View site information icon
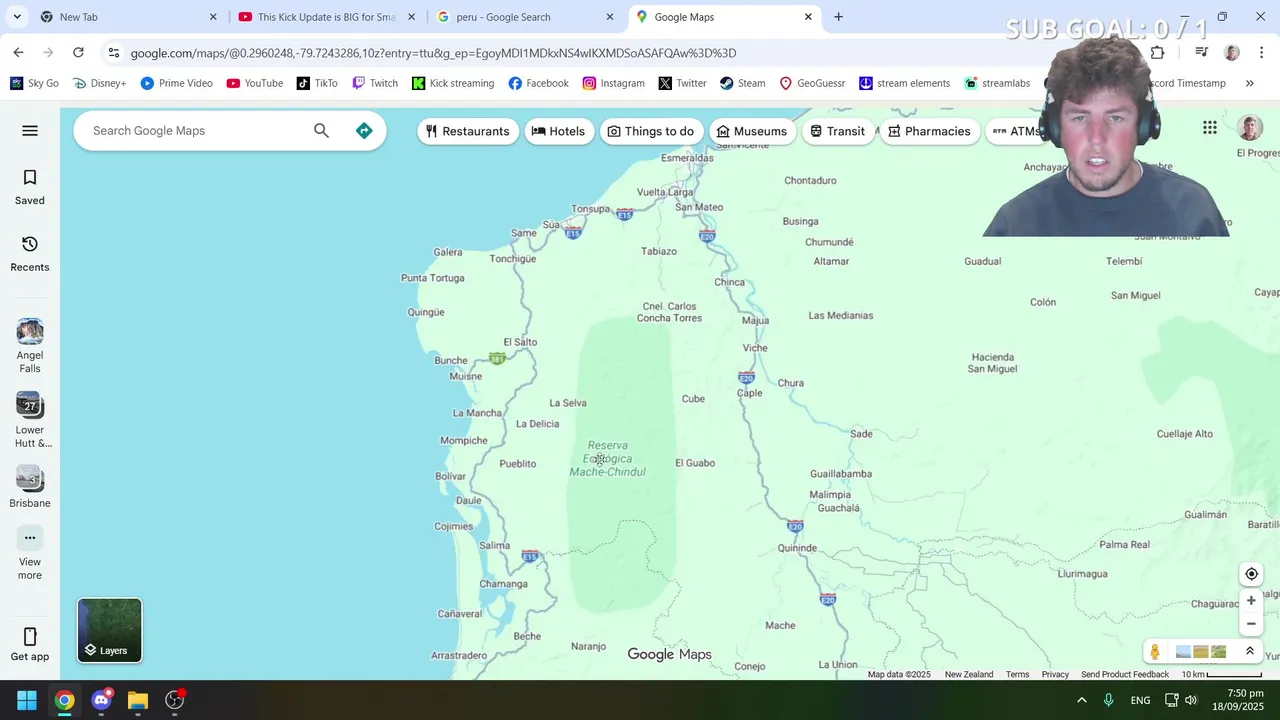 [114, 53]
